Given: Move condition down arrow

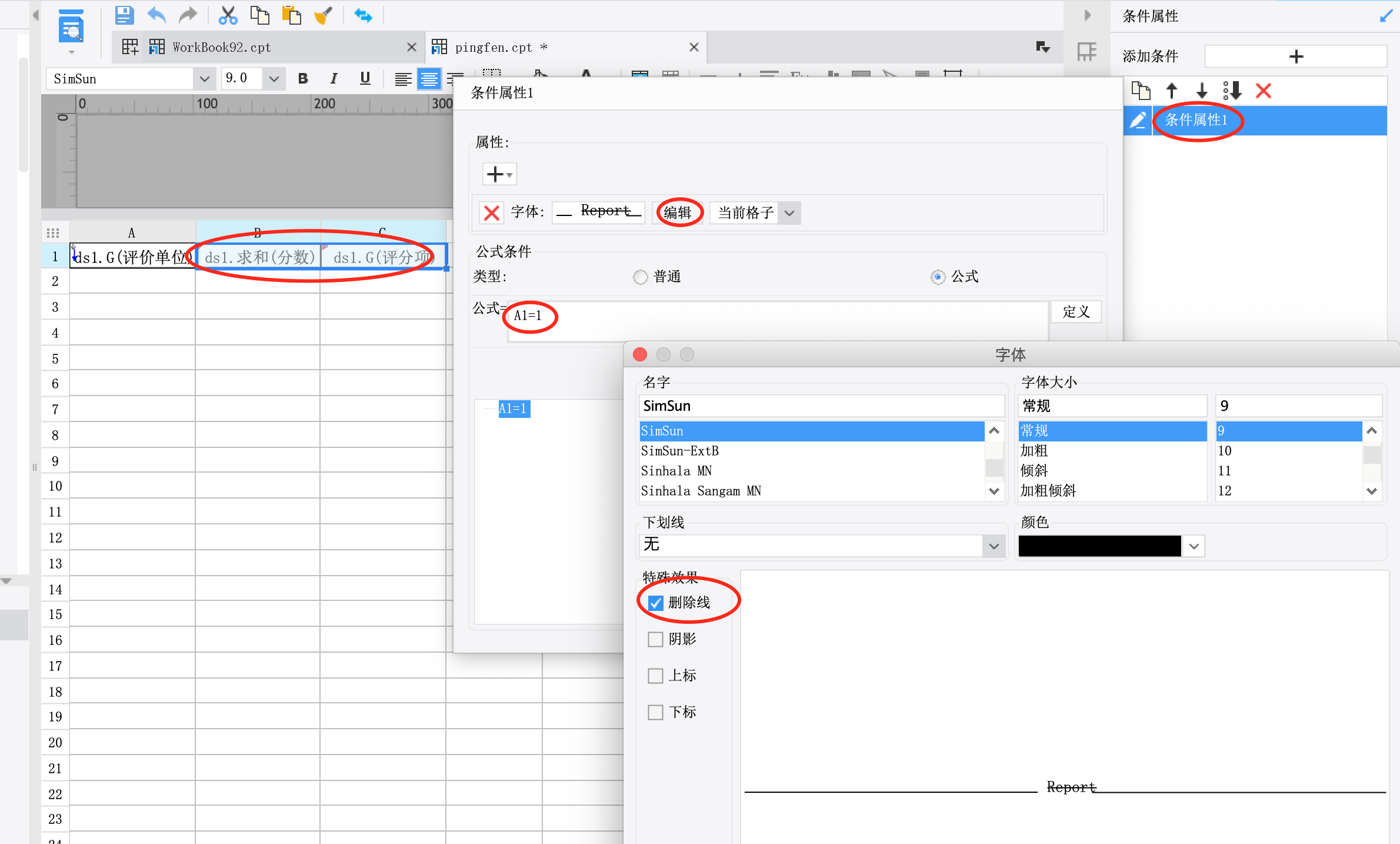Looking at the screenshot, I should coord(1202,91).
